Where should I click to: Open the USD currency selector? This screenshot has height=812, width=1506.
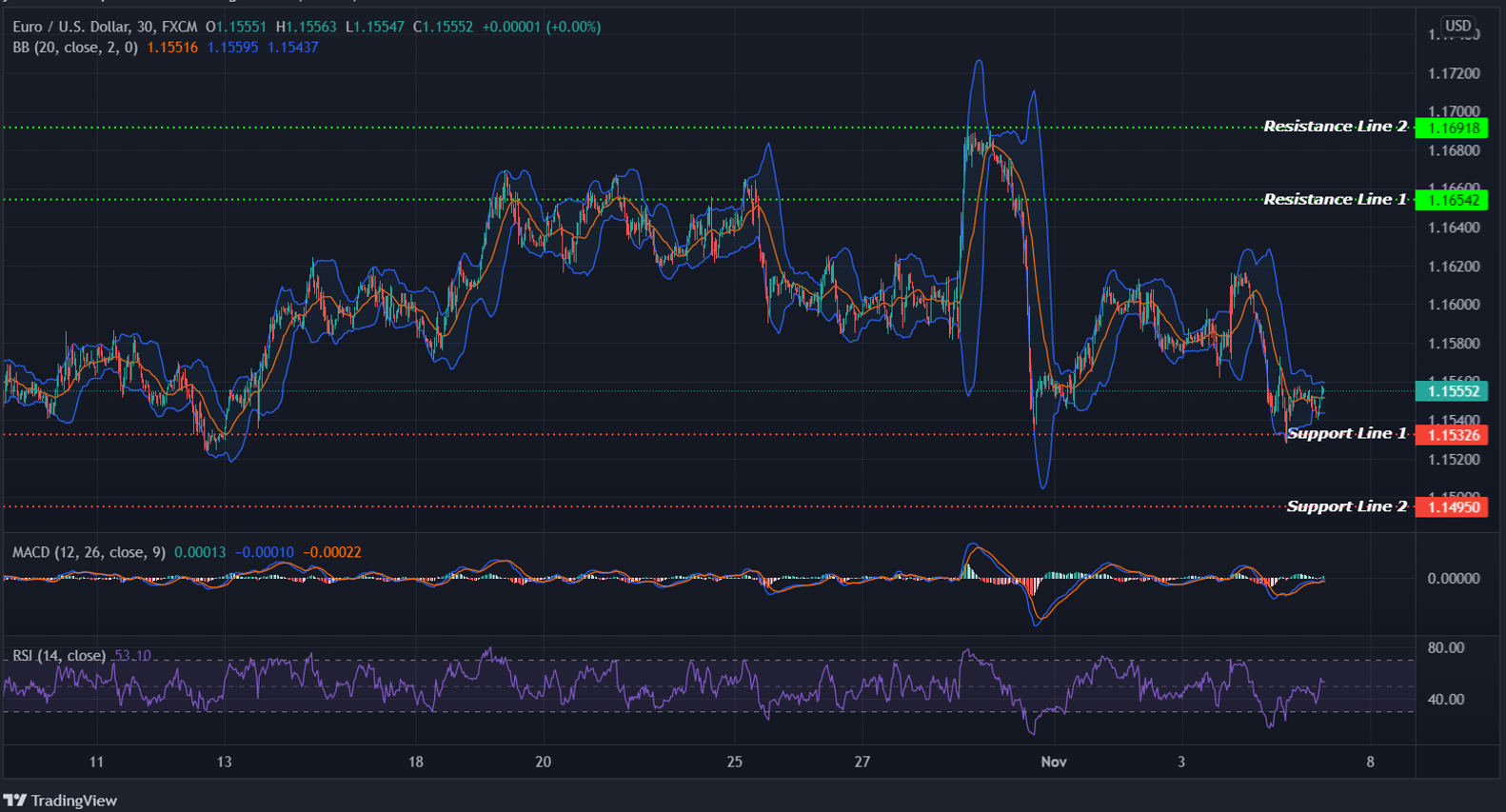click(x=1457, y=26)
